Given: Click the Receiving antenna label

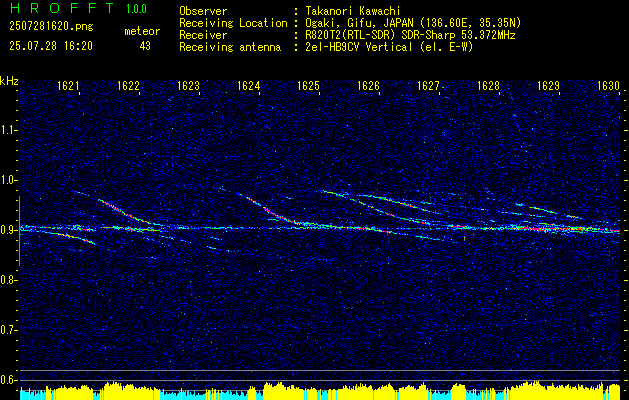Looking at the screenshot, I should pyautogui.click(x=230, y=47).
